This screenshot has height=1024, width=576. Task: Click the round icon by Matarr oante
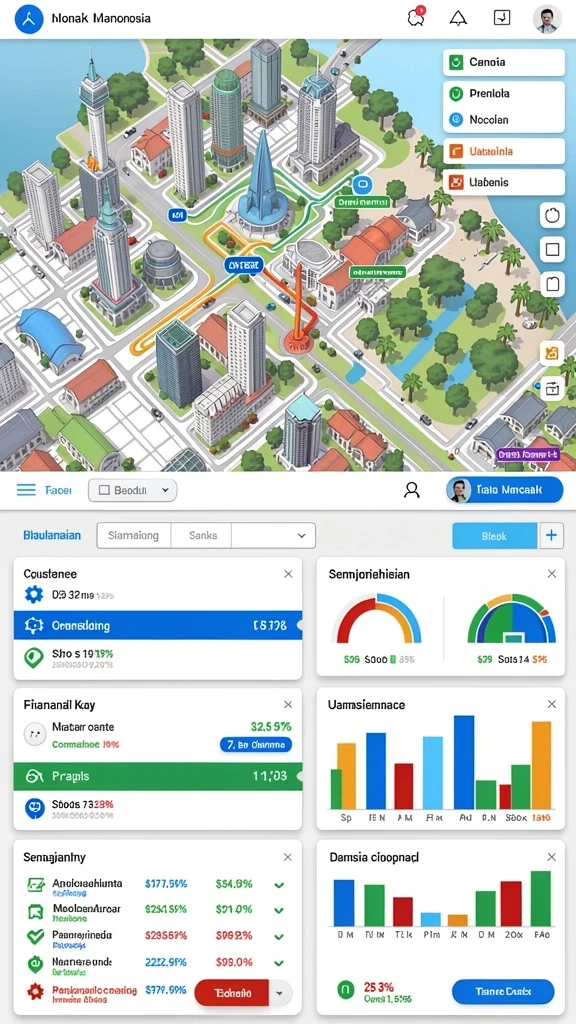(x=35, y=735)
